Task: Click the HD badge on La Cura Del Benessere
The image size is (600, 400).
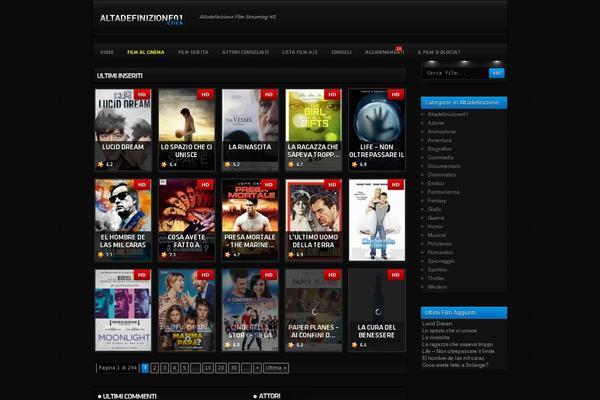Action: click(396, 275)
